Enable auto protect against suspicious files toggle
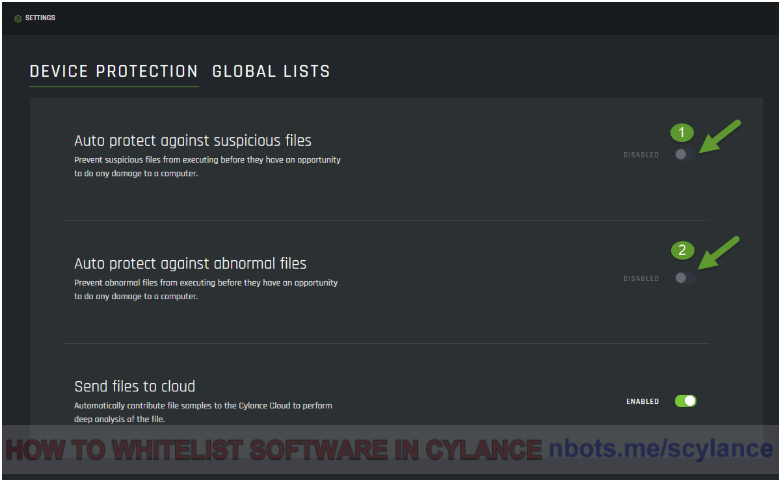781x480 pixels. pyautogui.click(x=685, y=154)
